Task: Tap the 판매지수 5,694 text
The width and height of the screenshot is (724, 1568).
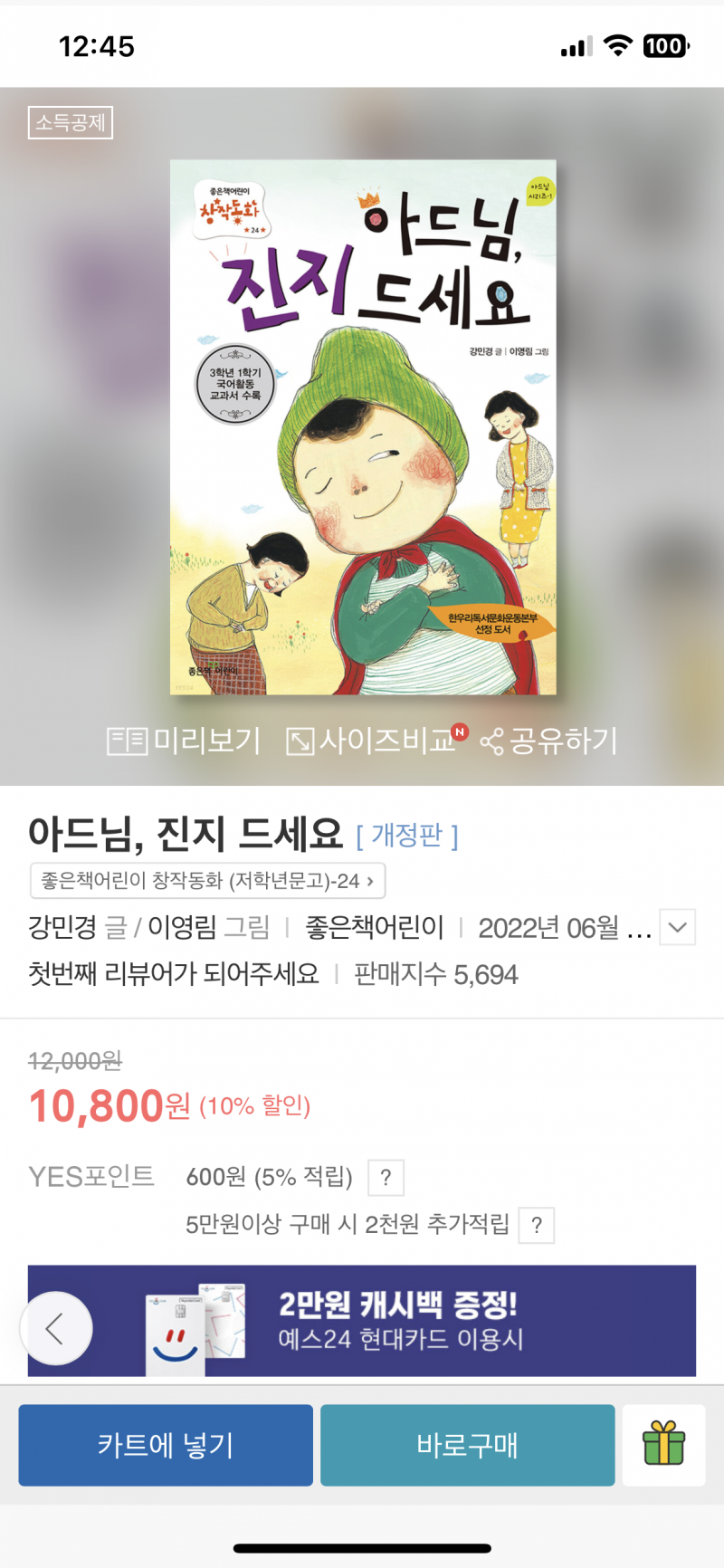Action: click(436, 974)
